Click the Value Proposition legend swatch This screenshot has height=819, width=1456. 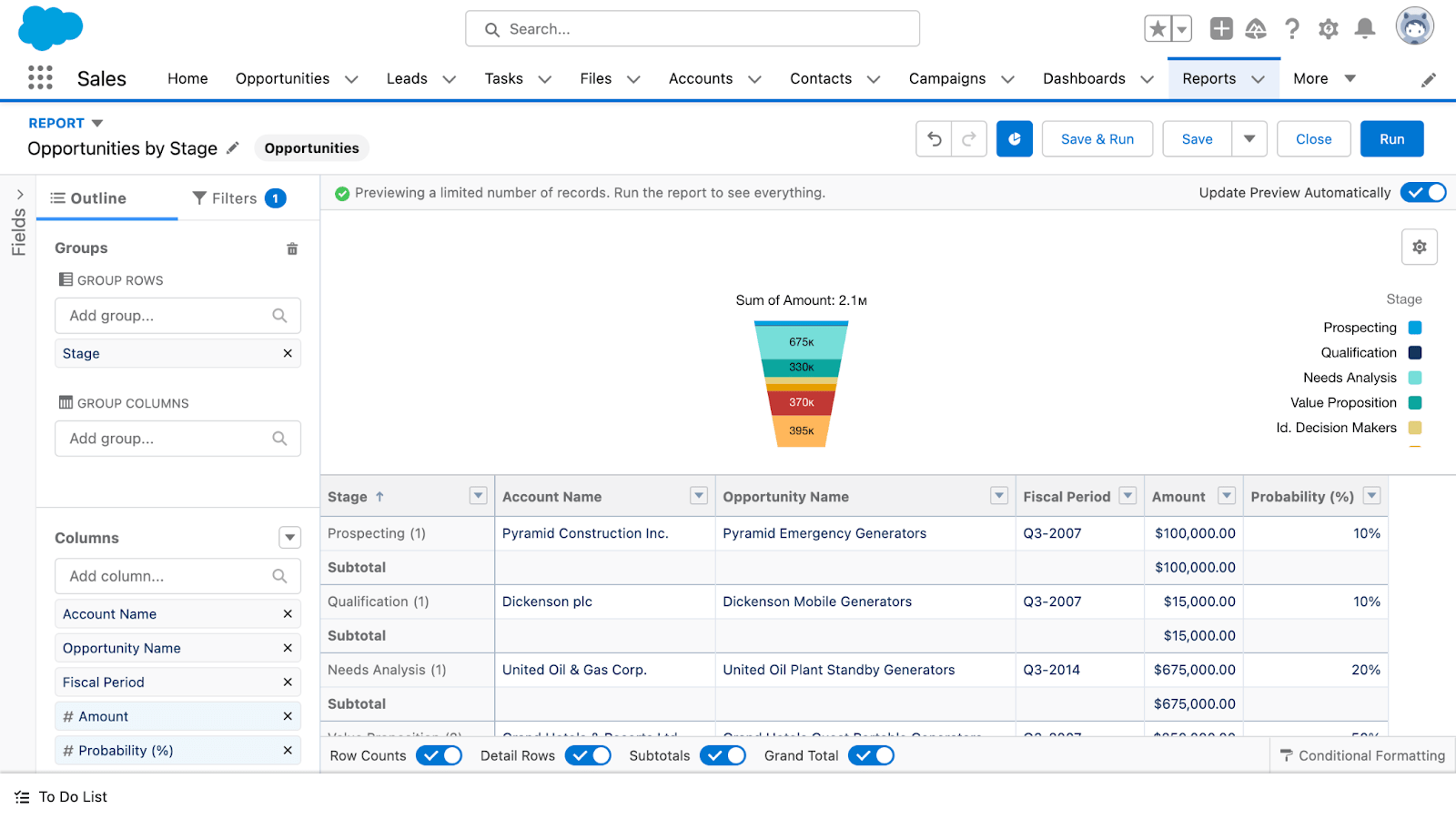point(1415,403)
